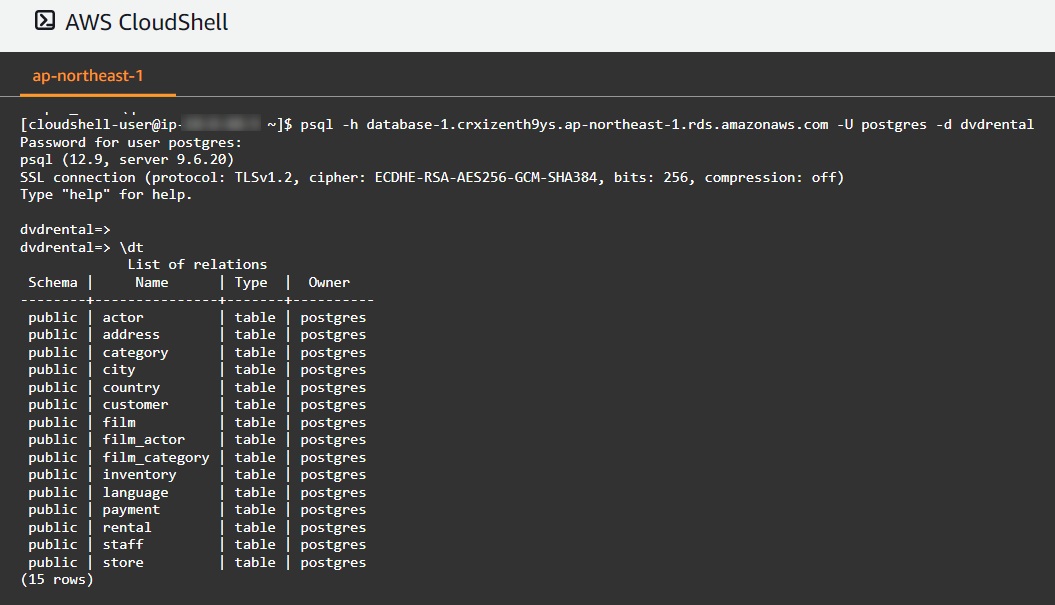
Task: Click the 'payment' table name
Action: tap(131, 509)
